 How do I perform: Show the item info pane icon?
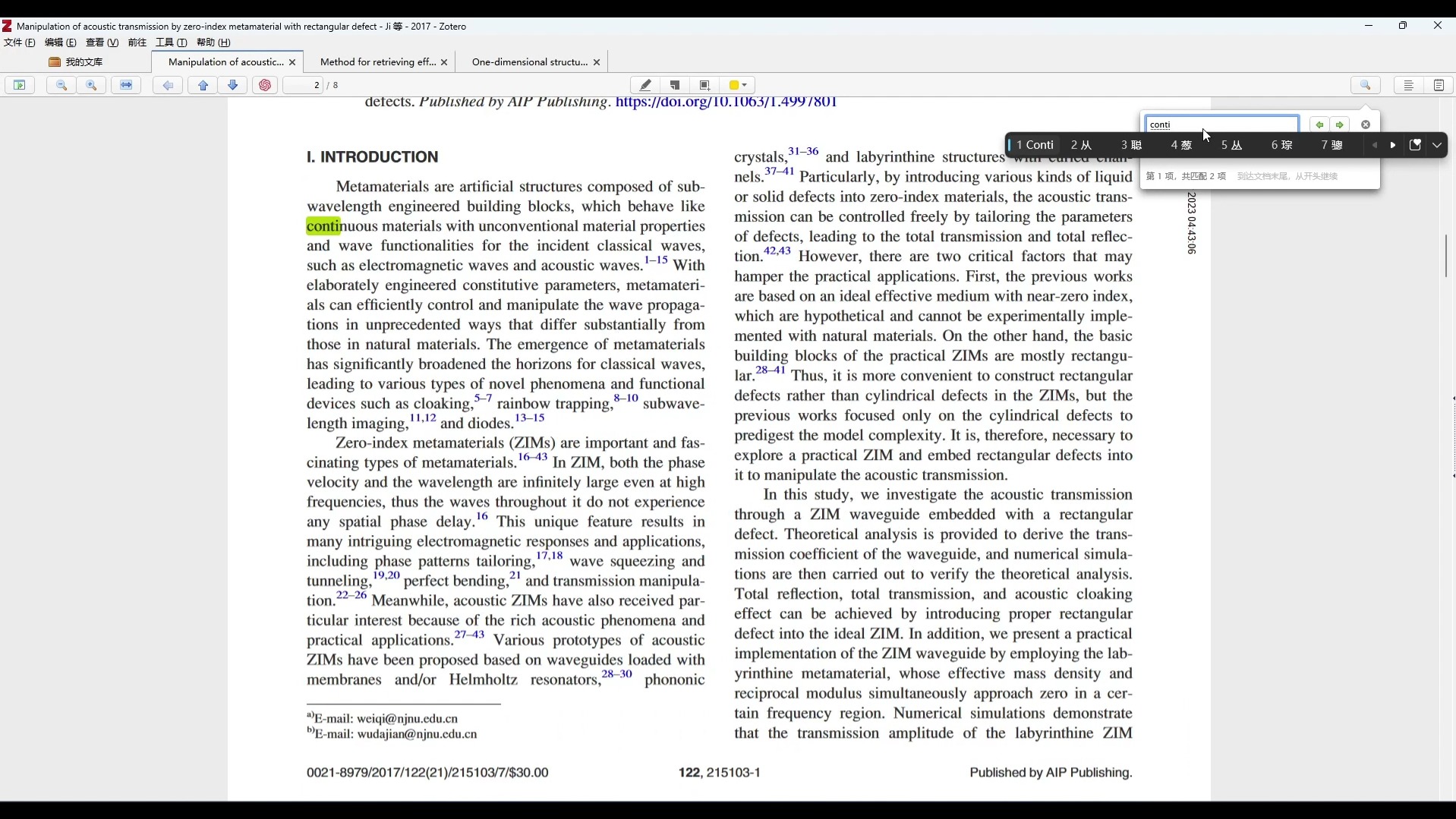pyautogui.click(x=1409, y=85)
